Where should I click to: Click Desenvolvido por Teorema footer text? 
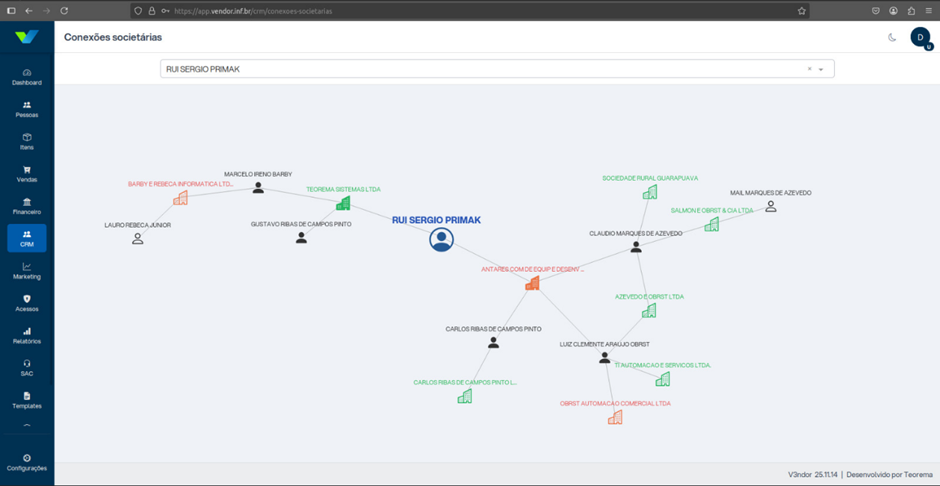point(890,473)
